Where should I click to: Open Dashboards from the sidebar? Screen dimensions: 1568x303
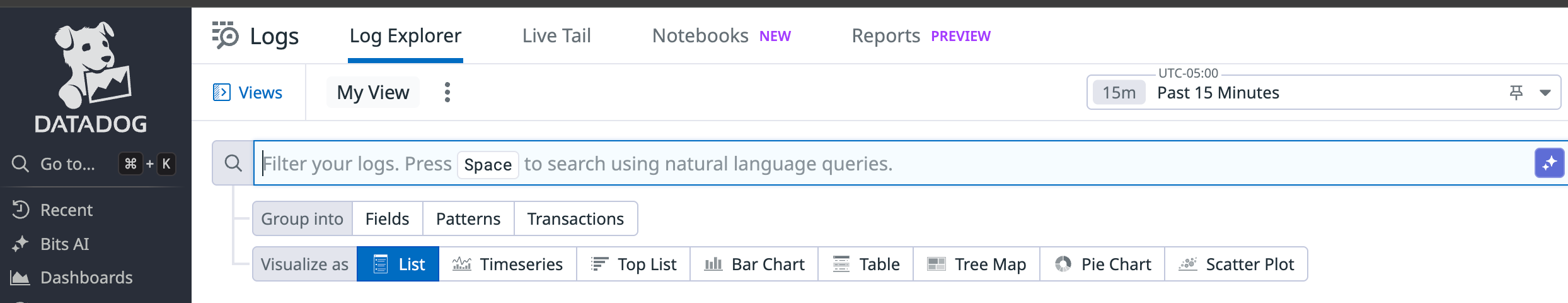pyautogui.click(x=86, y=278)
